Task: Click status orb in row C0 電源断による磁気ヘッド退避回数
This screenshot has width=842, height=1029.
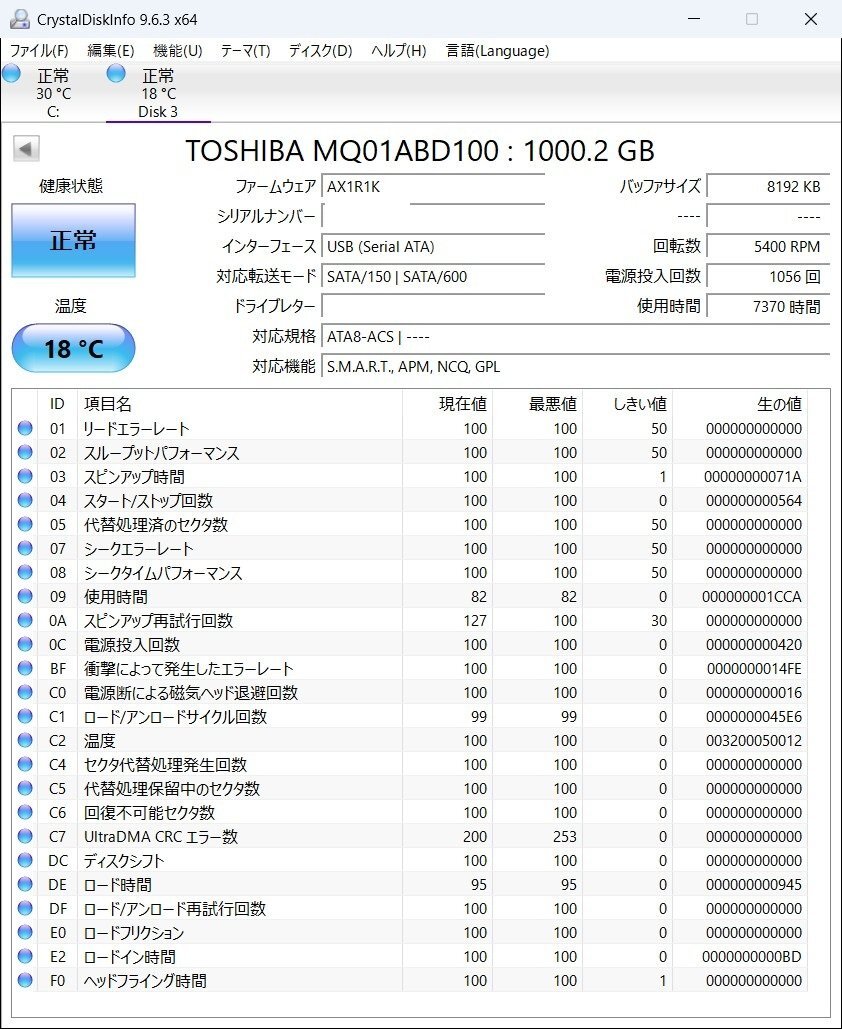Action: 25,692
